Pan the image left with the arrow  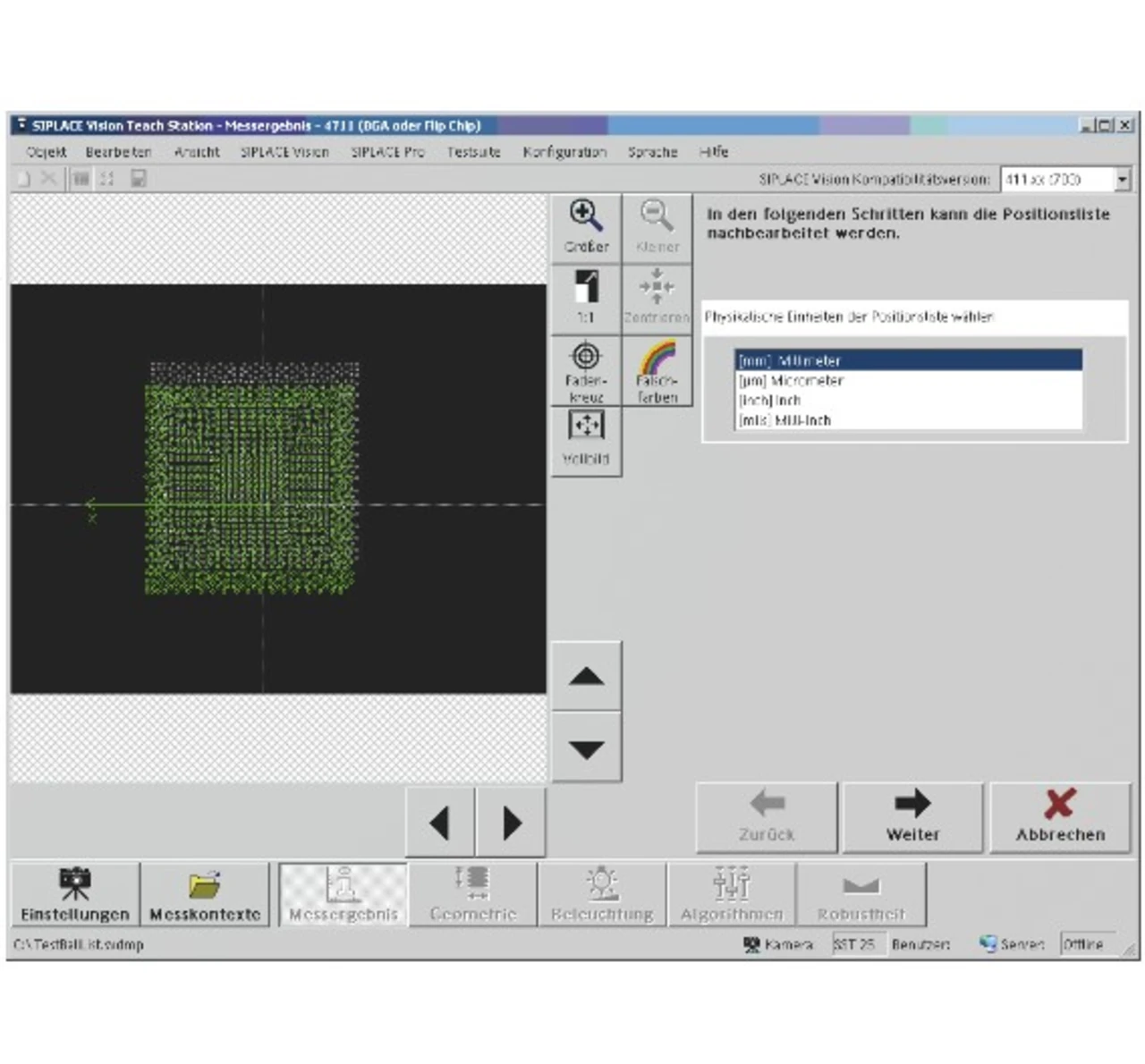440,823
